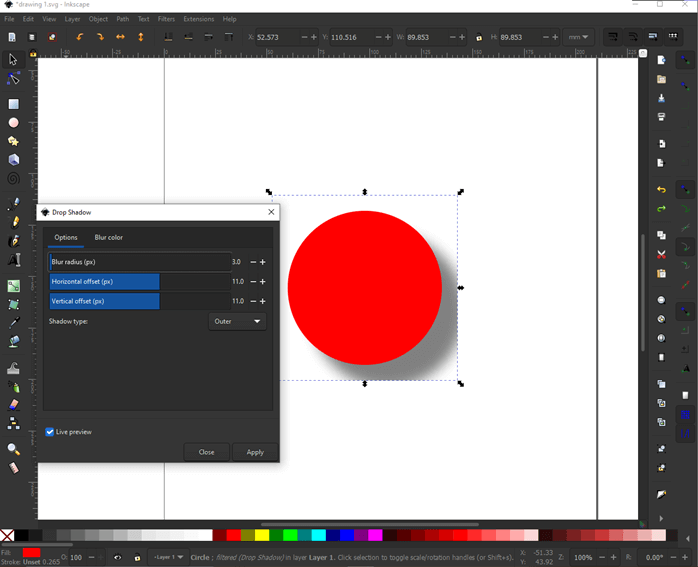The image size is (698, 567).
Task: Toggle layer visibility eye icon
Action: click(118, 557)
